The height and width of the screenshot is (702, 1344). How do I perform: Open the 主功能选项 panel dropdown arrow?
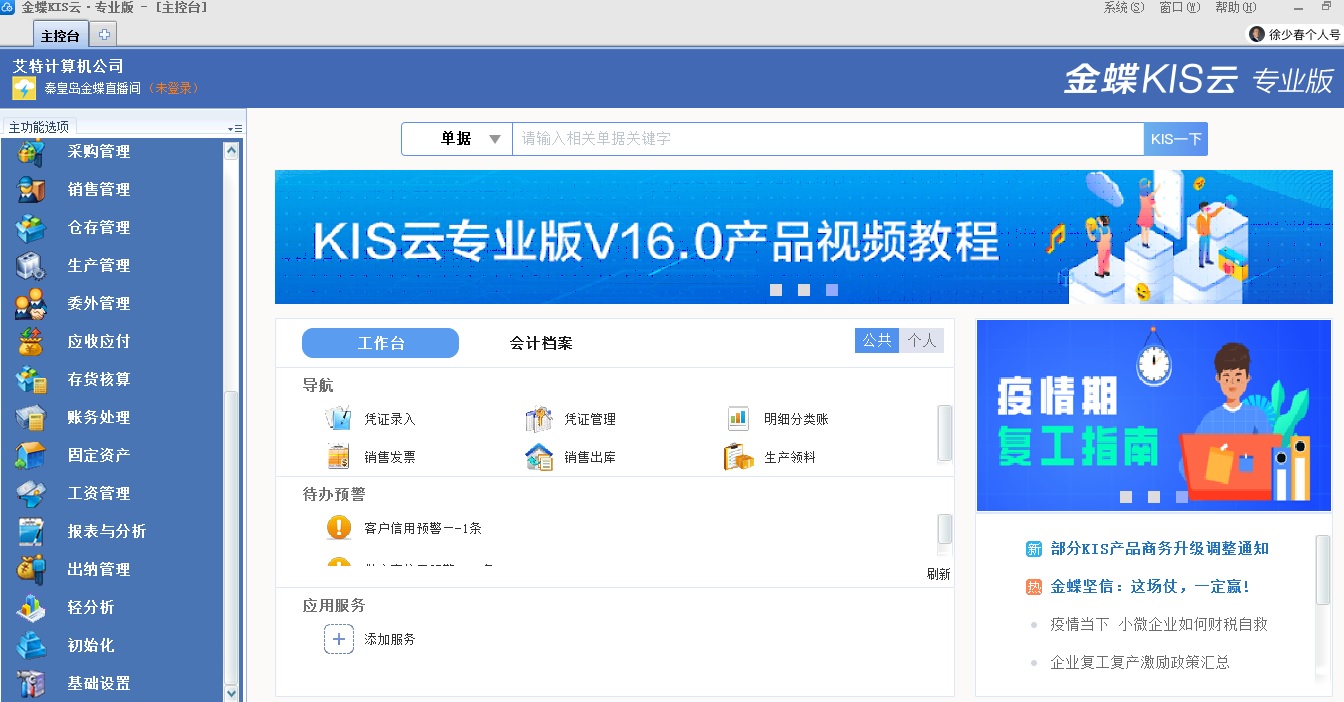[234, 128]
